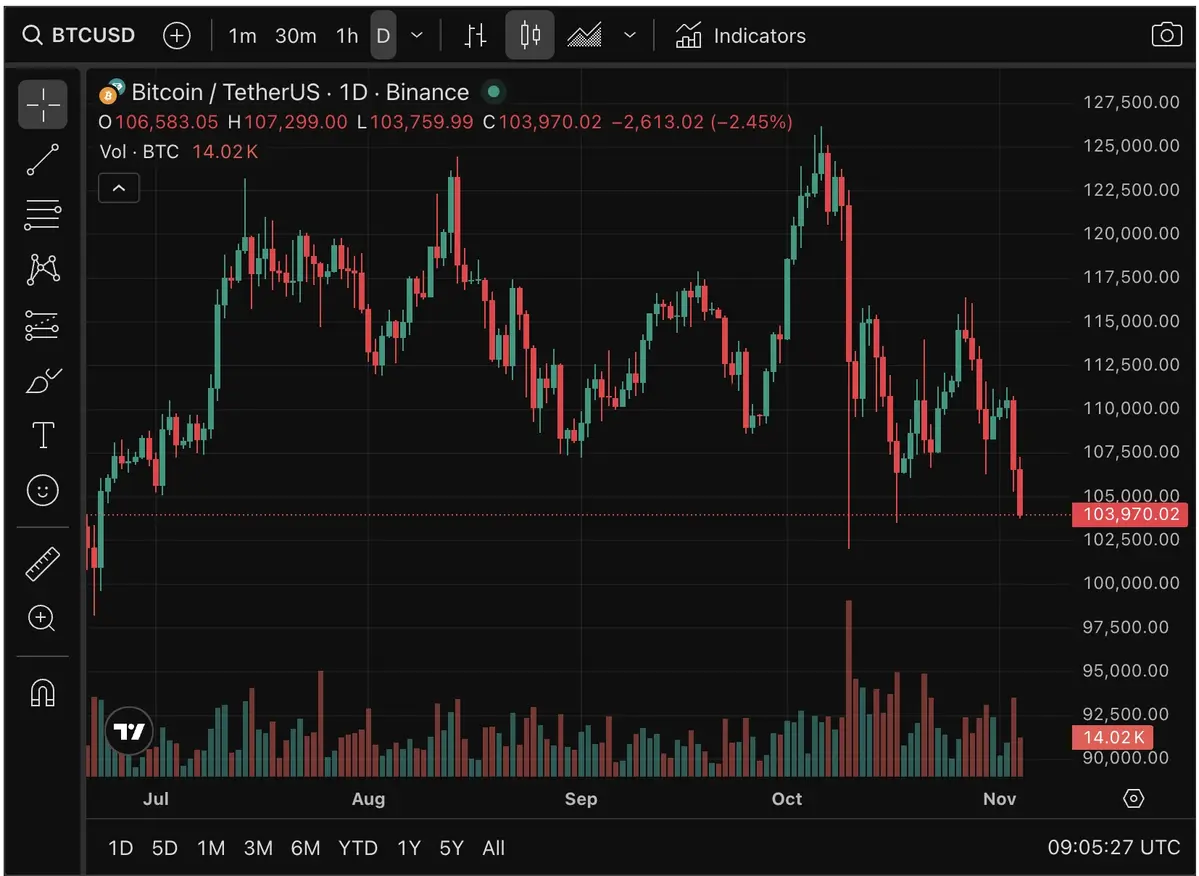Switch to the YTD range
Image resolution: width=1199 pixels, height=876 pixels.
point(357,847)
